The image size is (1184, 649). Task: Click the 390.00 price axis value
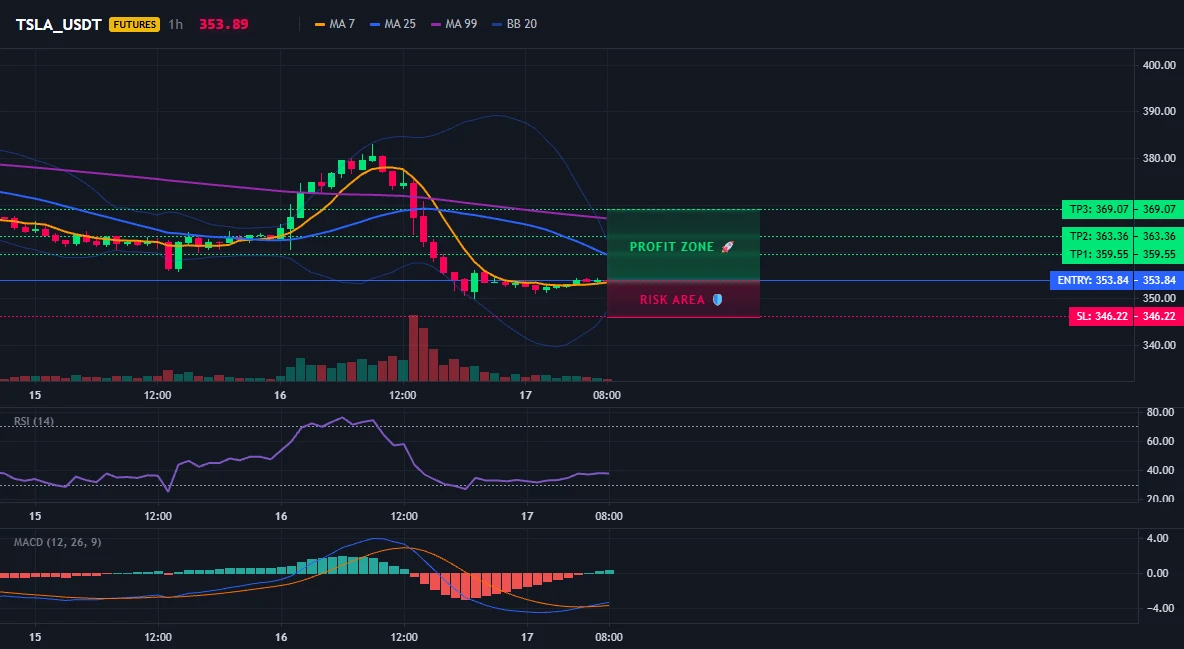tap(1159, 111)
